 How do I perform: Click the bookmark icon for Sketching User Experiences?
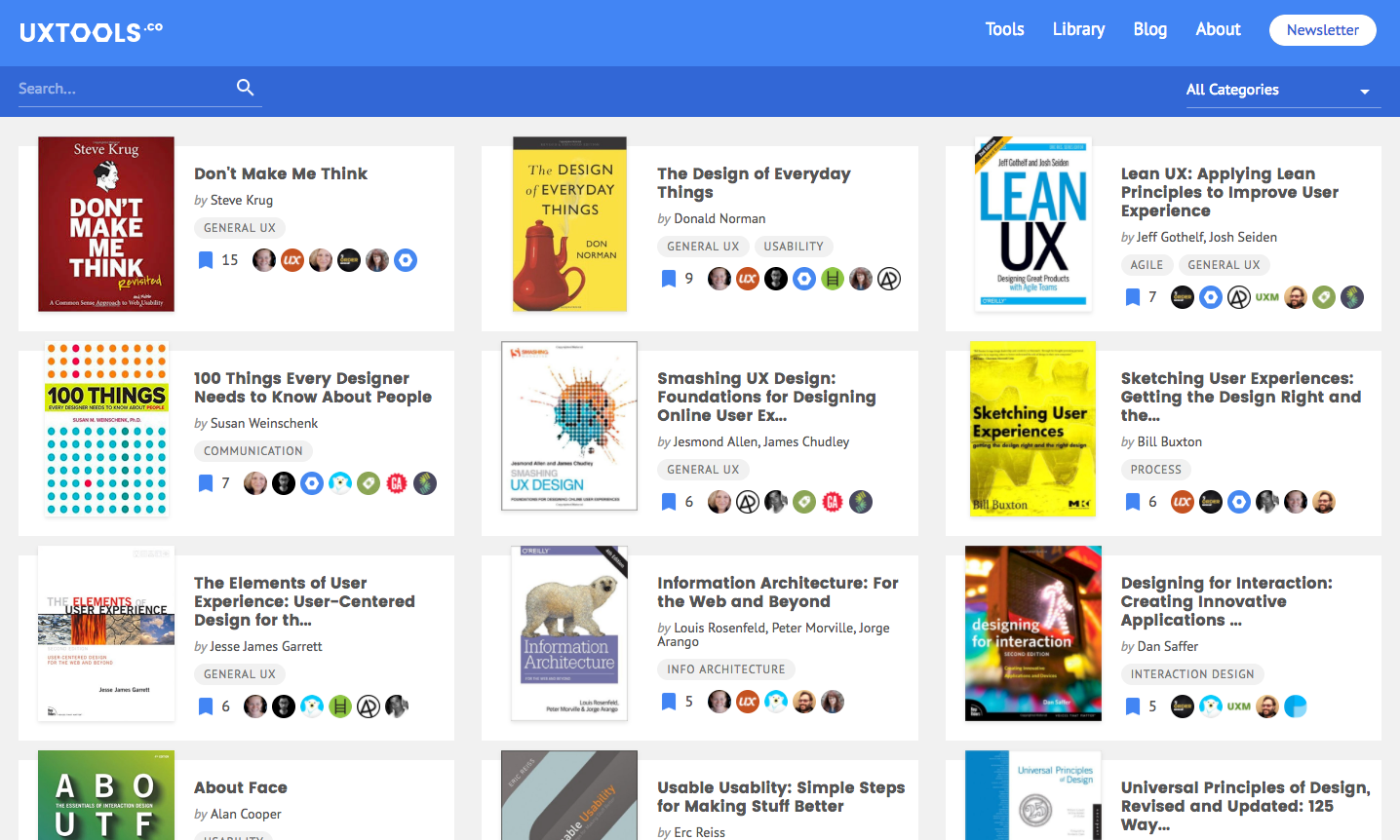click(1133, 502)
